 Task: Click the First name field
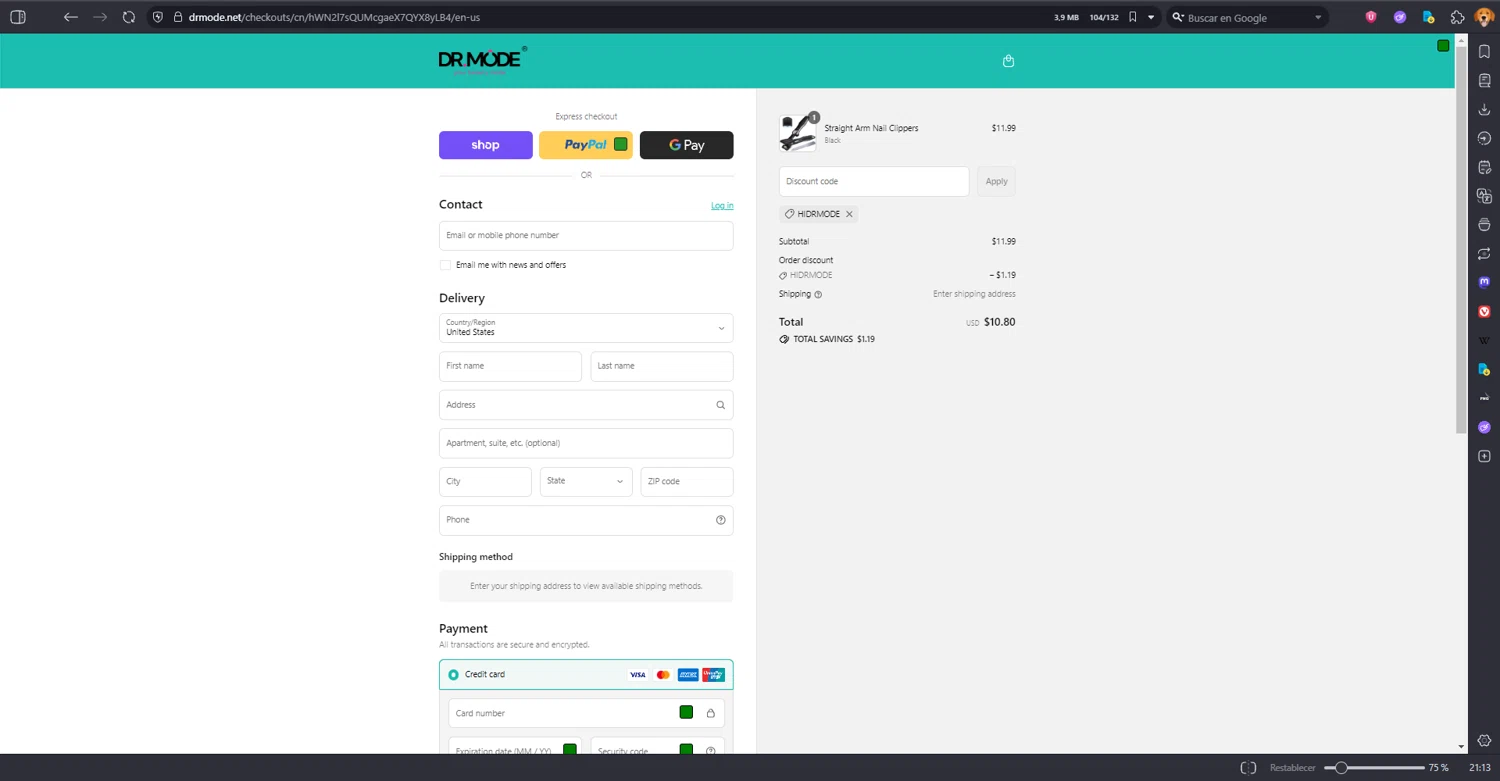(x=510, y=366)
